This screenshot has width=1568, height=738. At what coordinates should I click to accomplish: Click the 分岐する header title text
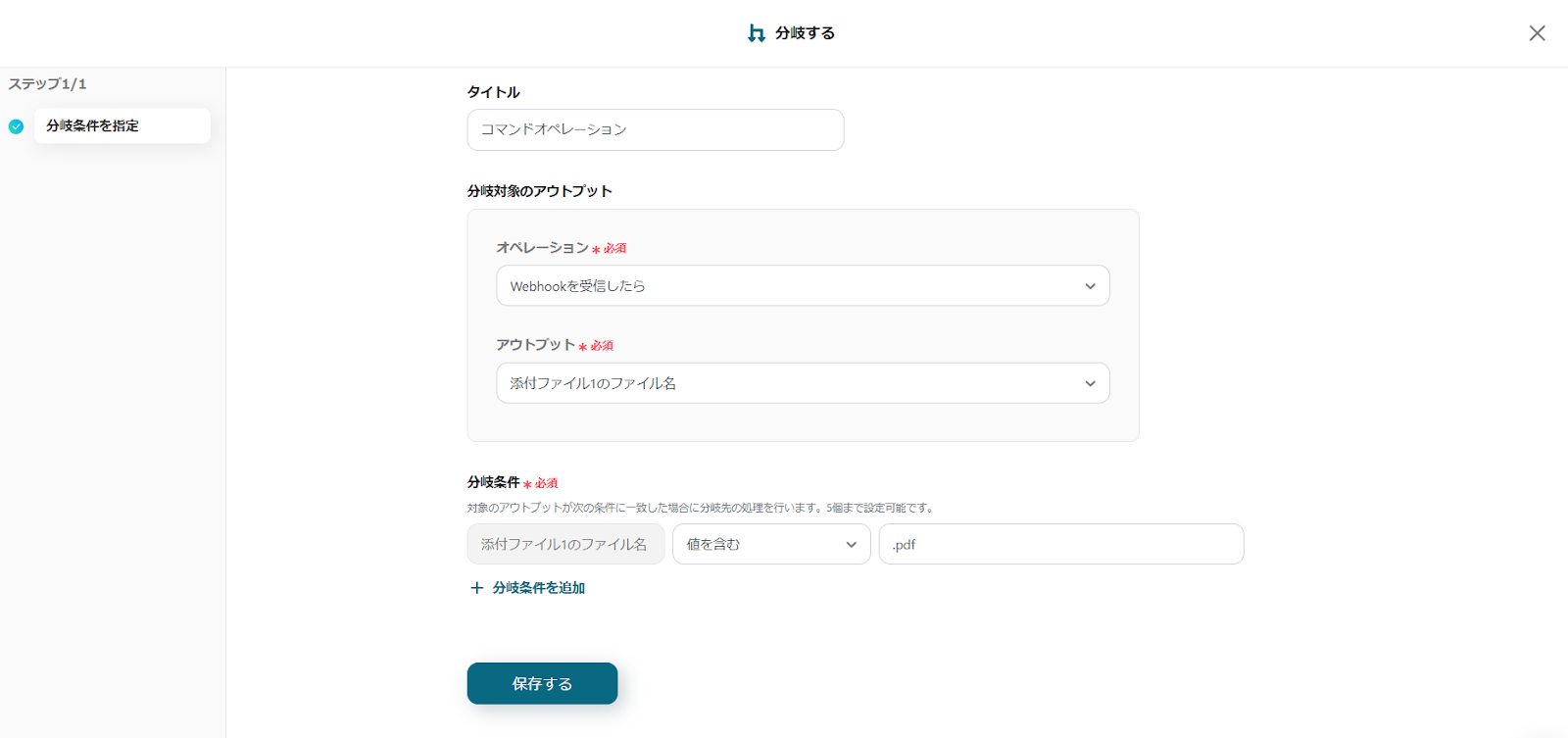(x=805, y=33)
